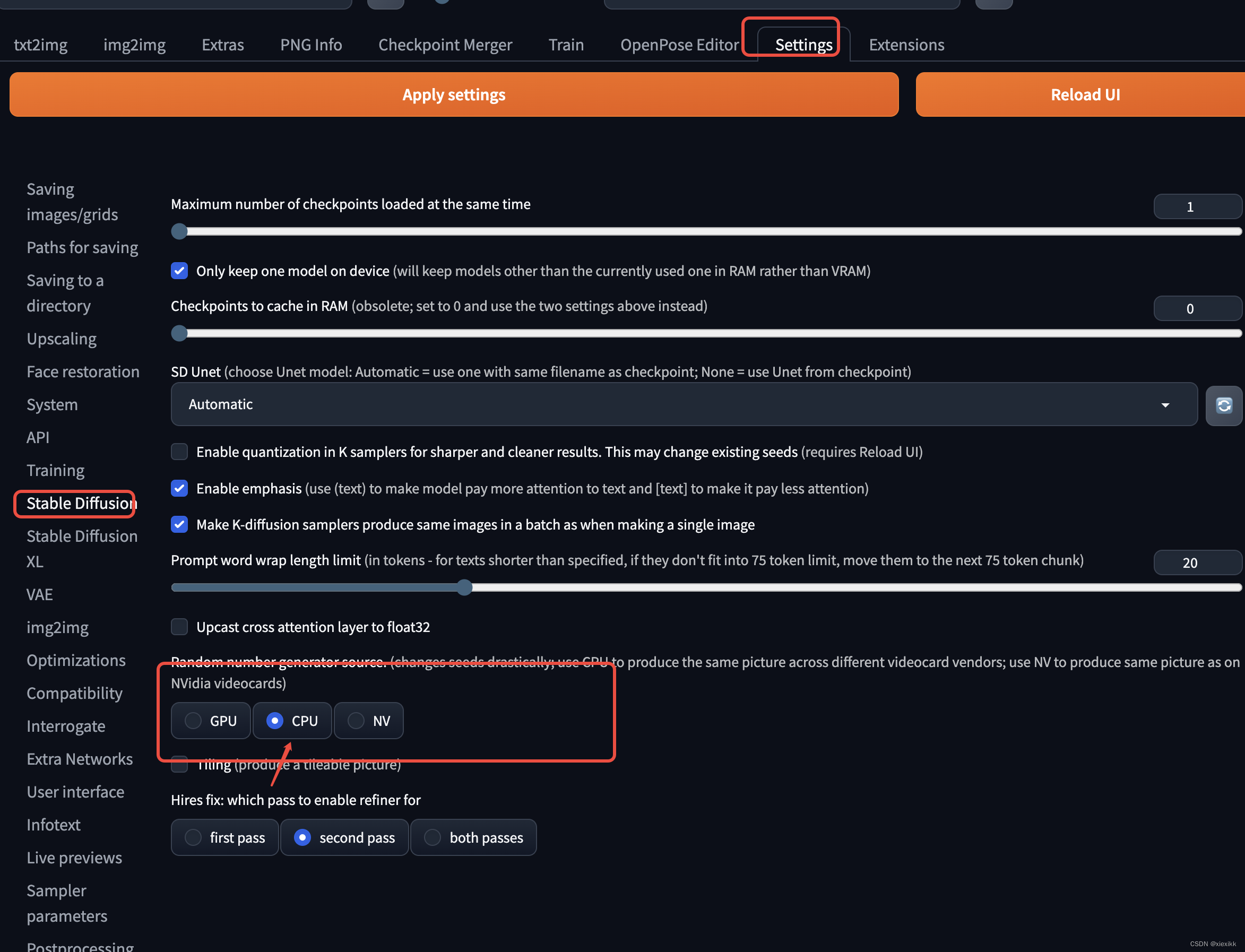Image resolution: width=1245 pixels, height=952 pixels.
Task: Select NV random number generator option
Action: 356,721
